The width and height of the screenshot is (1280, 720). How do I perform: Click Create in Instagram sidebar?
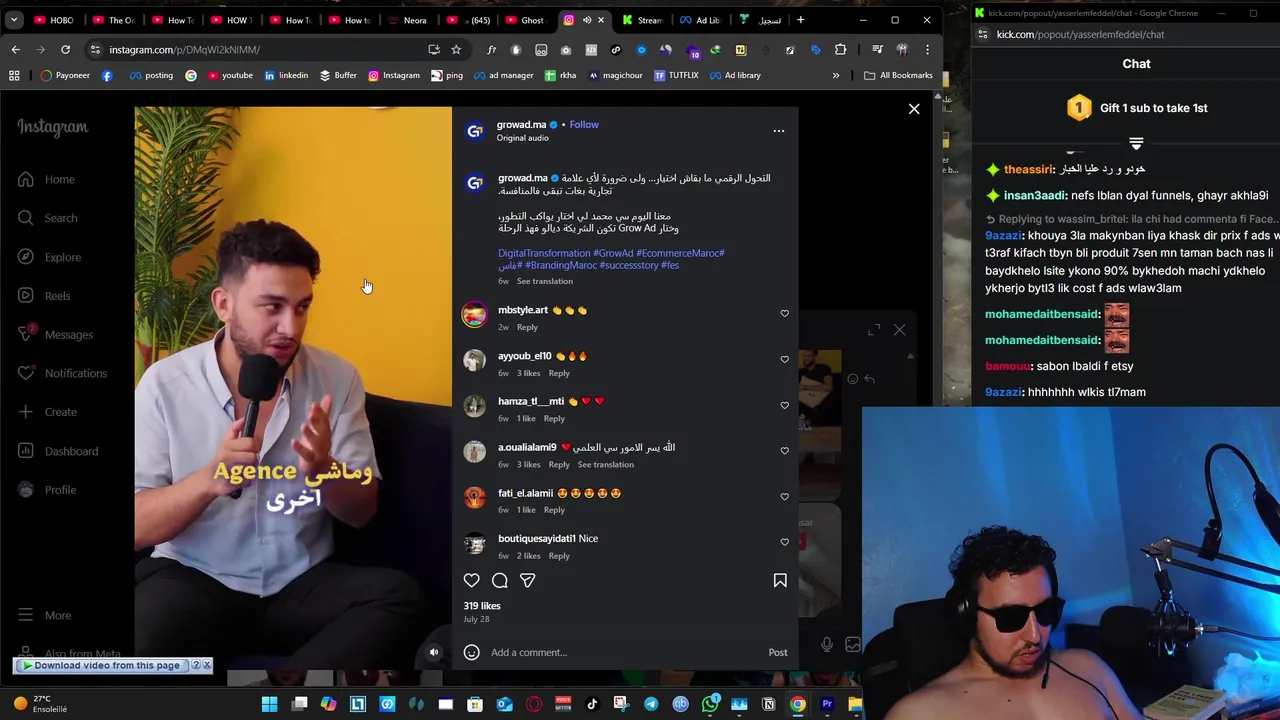pyautogui.click(x=47, y=412)
